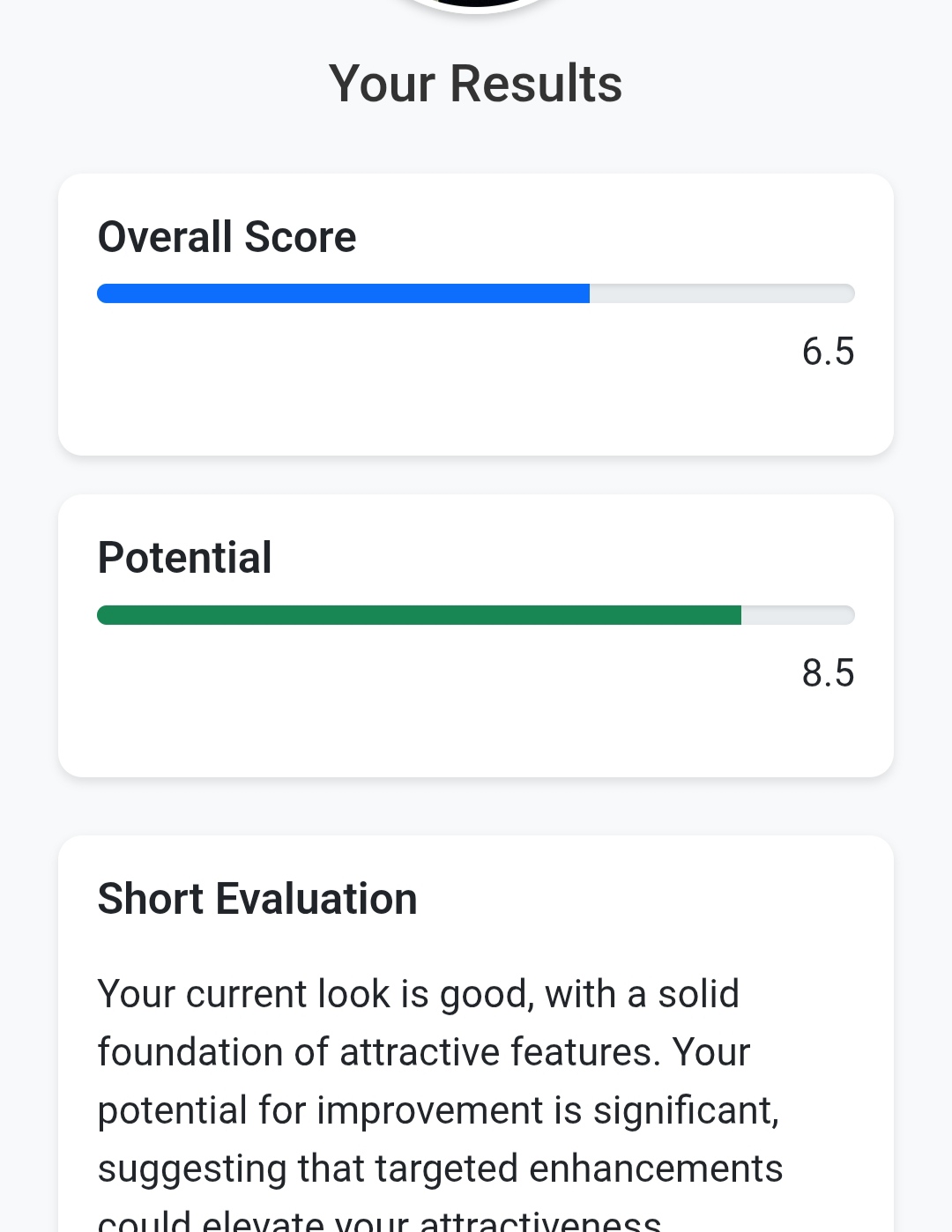Image resolution: width=952 pixels, height=1232 pixels.
Task: Click the line 'potential for improvement is significant'
Action: click(438, 1110)
